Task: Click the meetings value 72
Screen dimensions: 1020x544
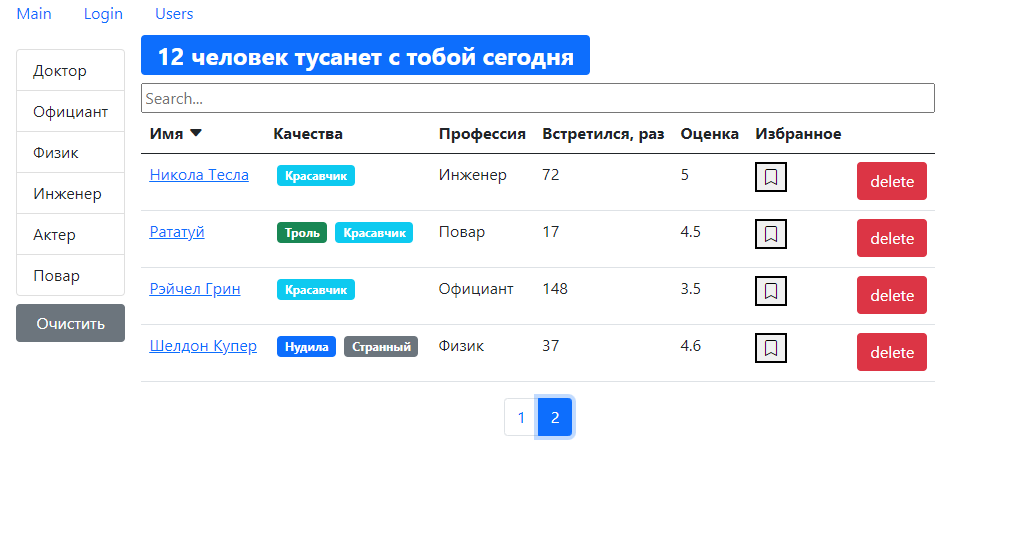Action: point(551,175)
